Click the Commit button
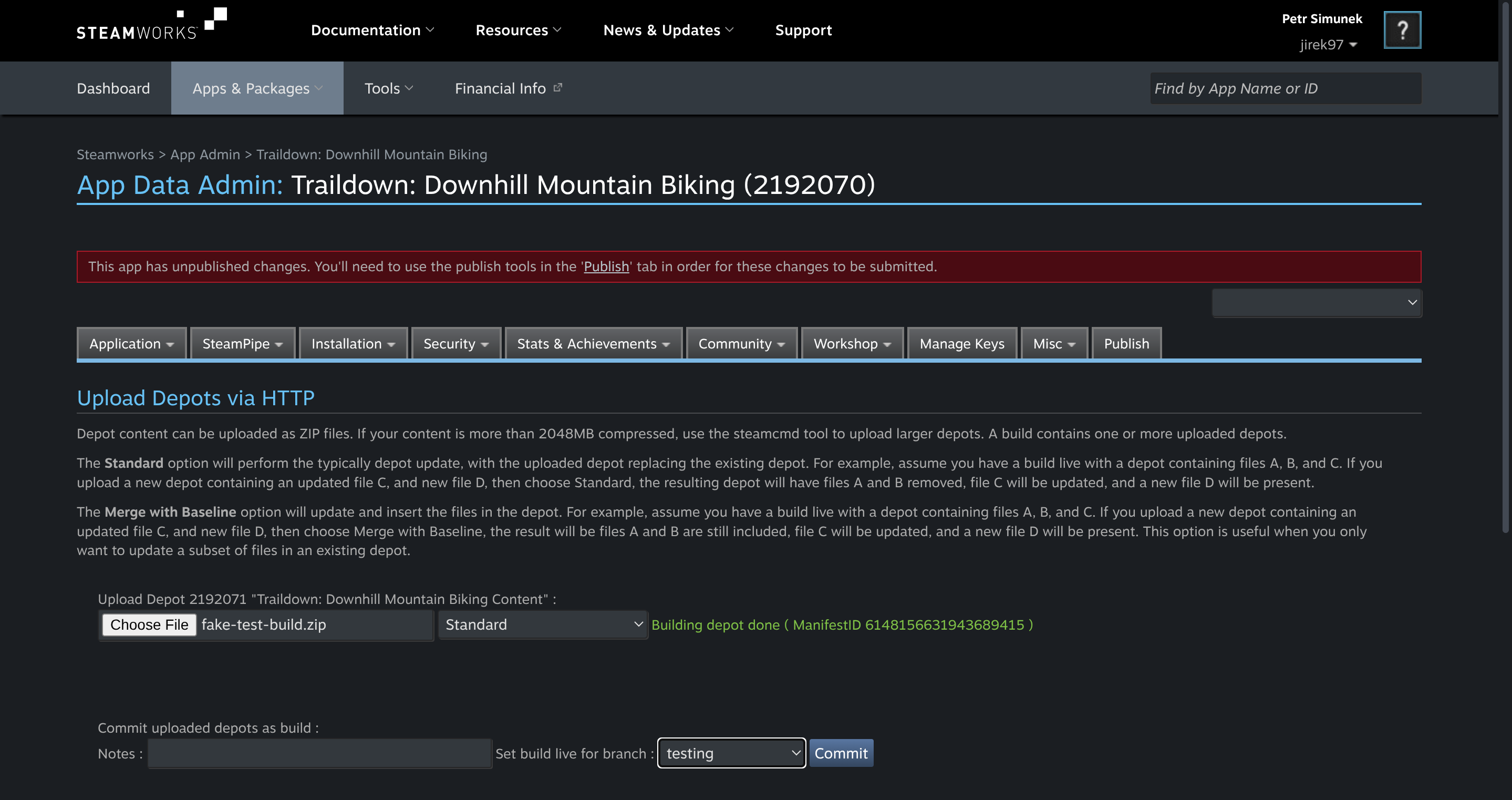The height and width of the screenshot is (800, 1512). click(841, 754)
